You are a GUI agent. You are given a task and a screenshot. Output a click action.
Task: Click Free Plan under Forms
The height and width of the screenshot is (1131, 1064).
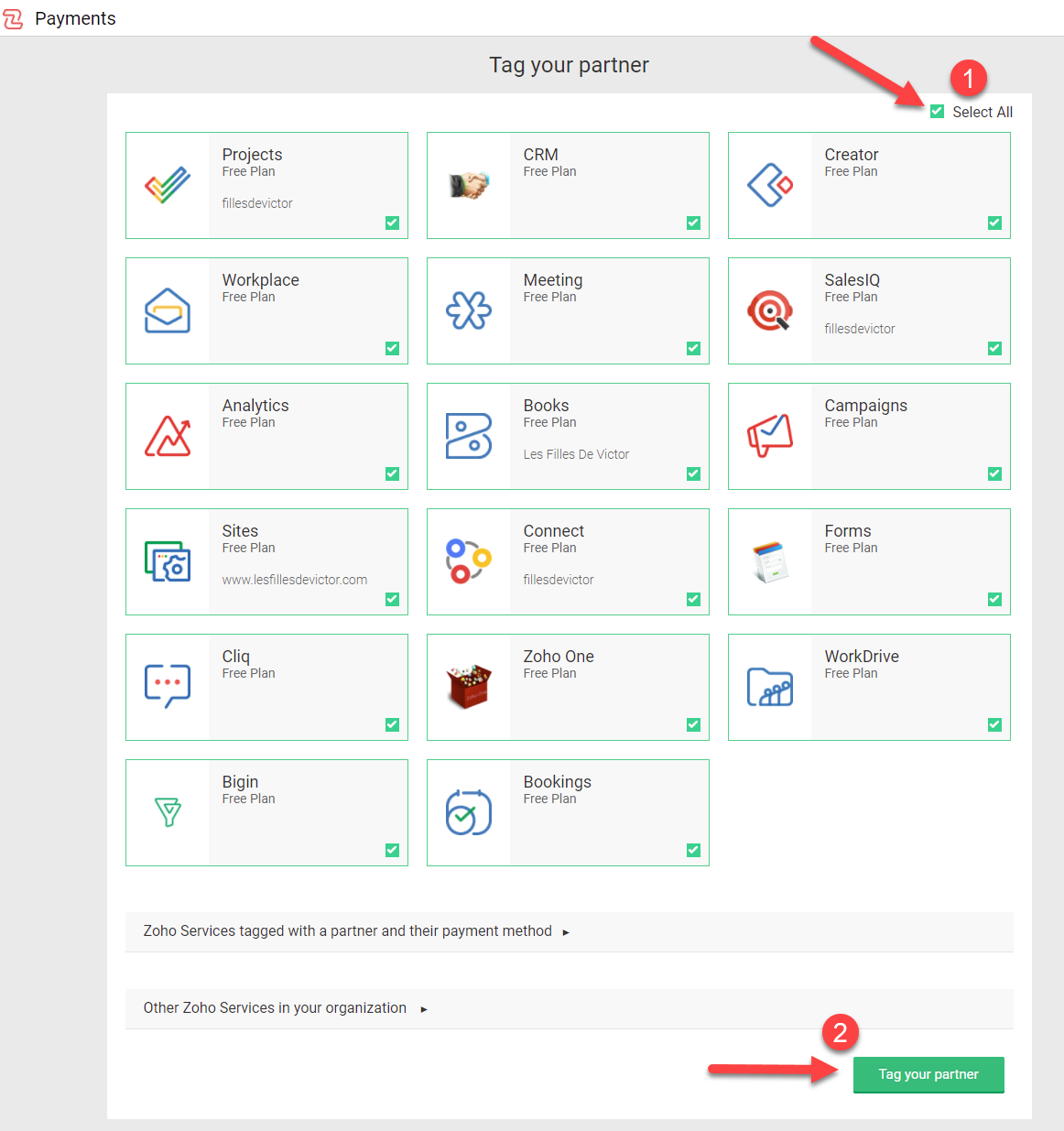pos(851,548)
